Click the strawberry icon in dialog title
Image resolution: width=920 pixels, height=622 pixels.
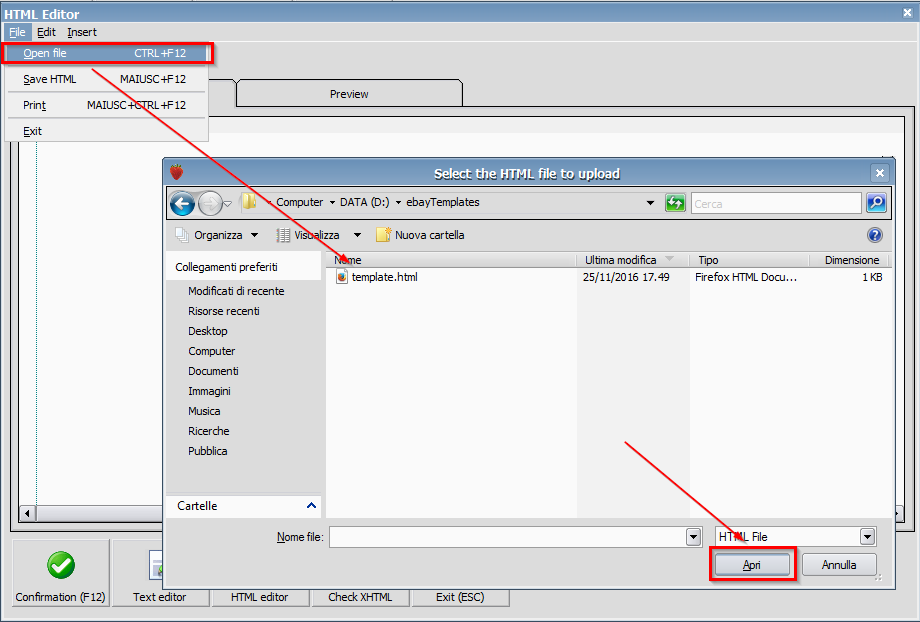(177, 173)
